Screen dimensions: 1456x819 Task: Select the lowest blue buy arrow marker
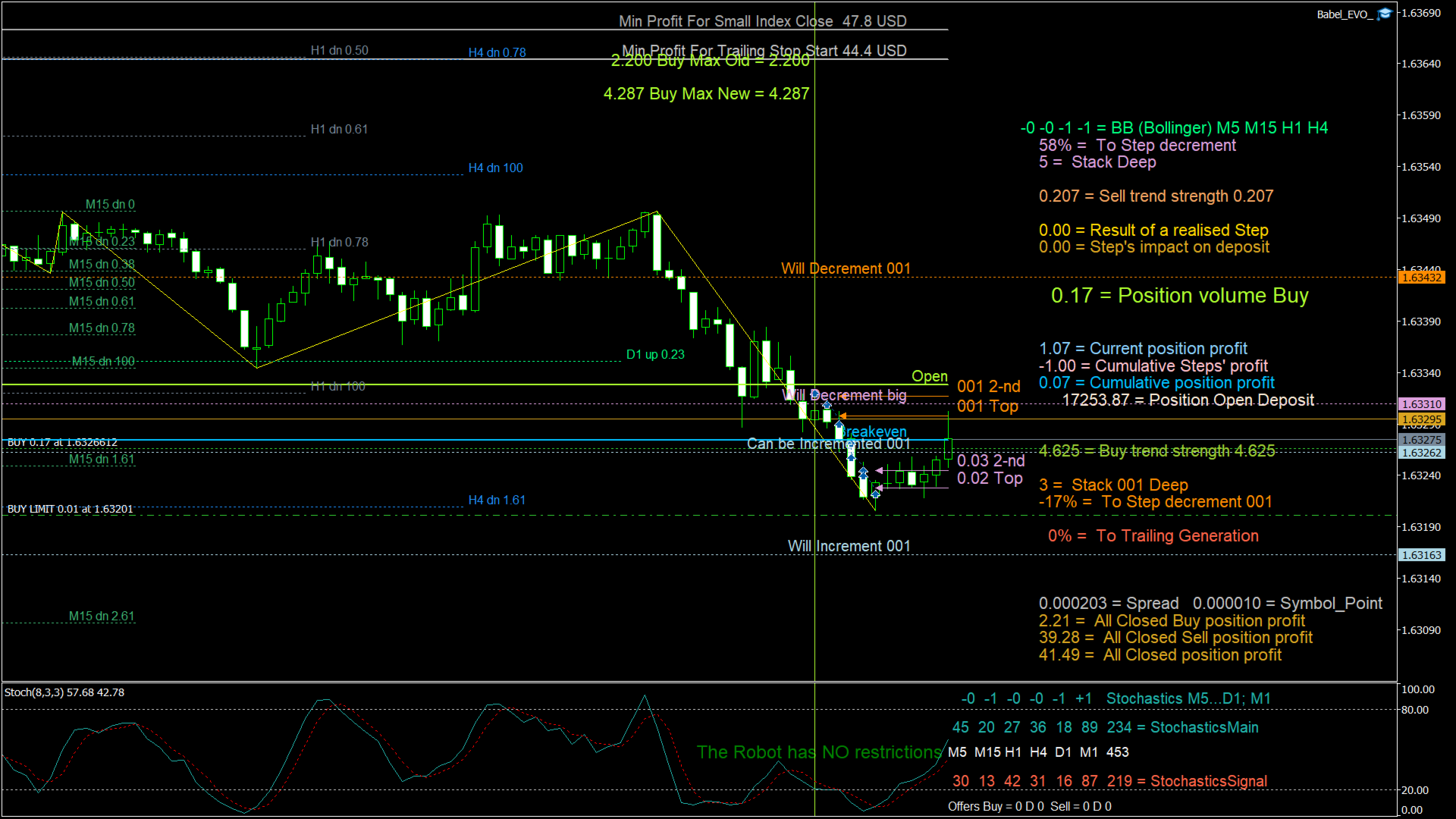(x=876, y=494)
